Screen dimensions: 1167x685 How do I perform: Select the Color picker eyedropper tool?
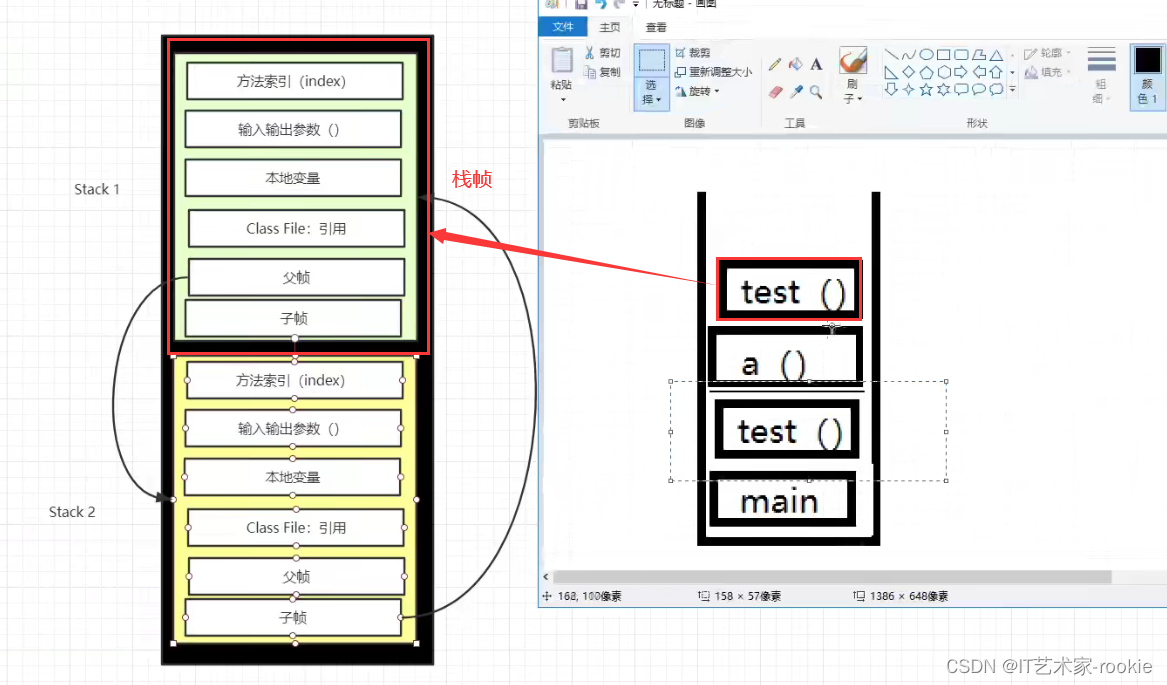coord(796,92)
